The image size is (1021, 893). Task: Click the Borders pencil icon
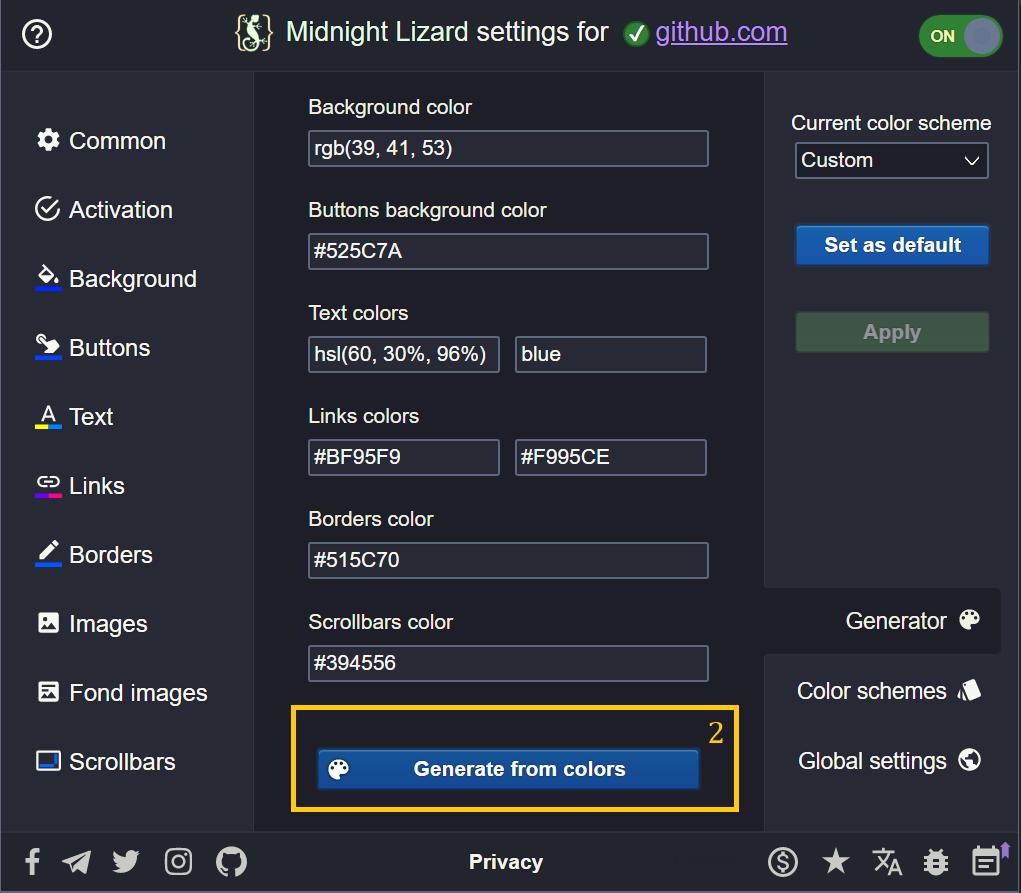[x=48, y=554]
